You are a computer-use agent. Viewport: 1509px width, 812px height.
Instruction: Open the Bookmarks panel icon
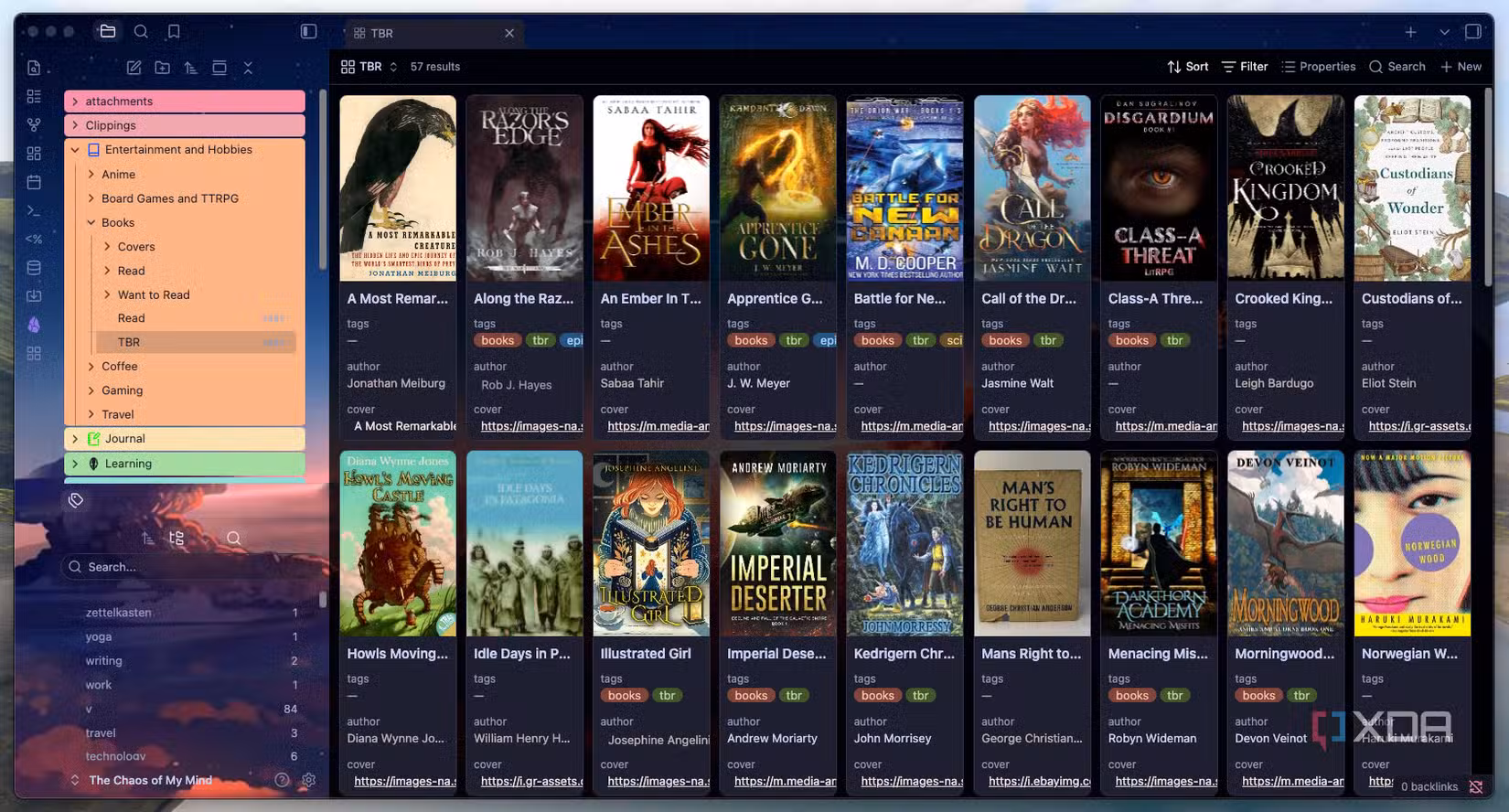174,32
